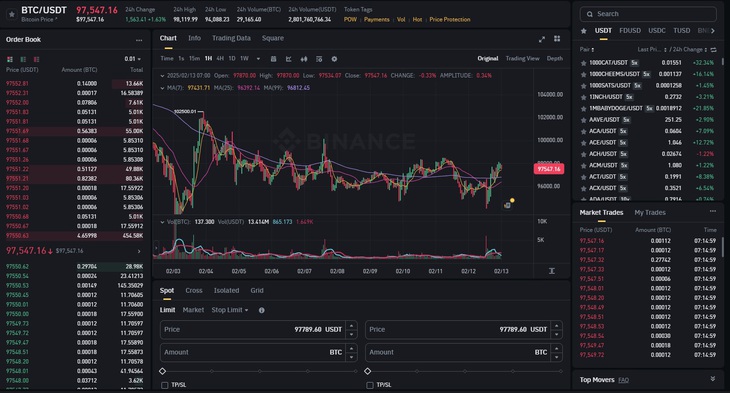
Task: Select the 4H chart interval
Action: (220, 59)
